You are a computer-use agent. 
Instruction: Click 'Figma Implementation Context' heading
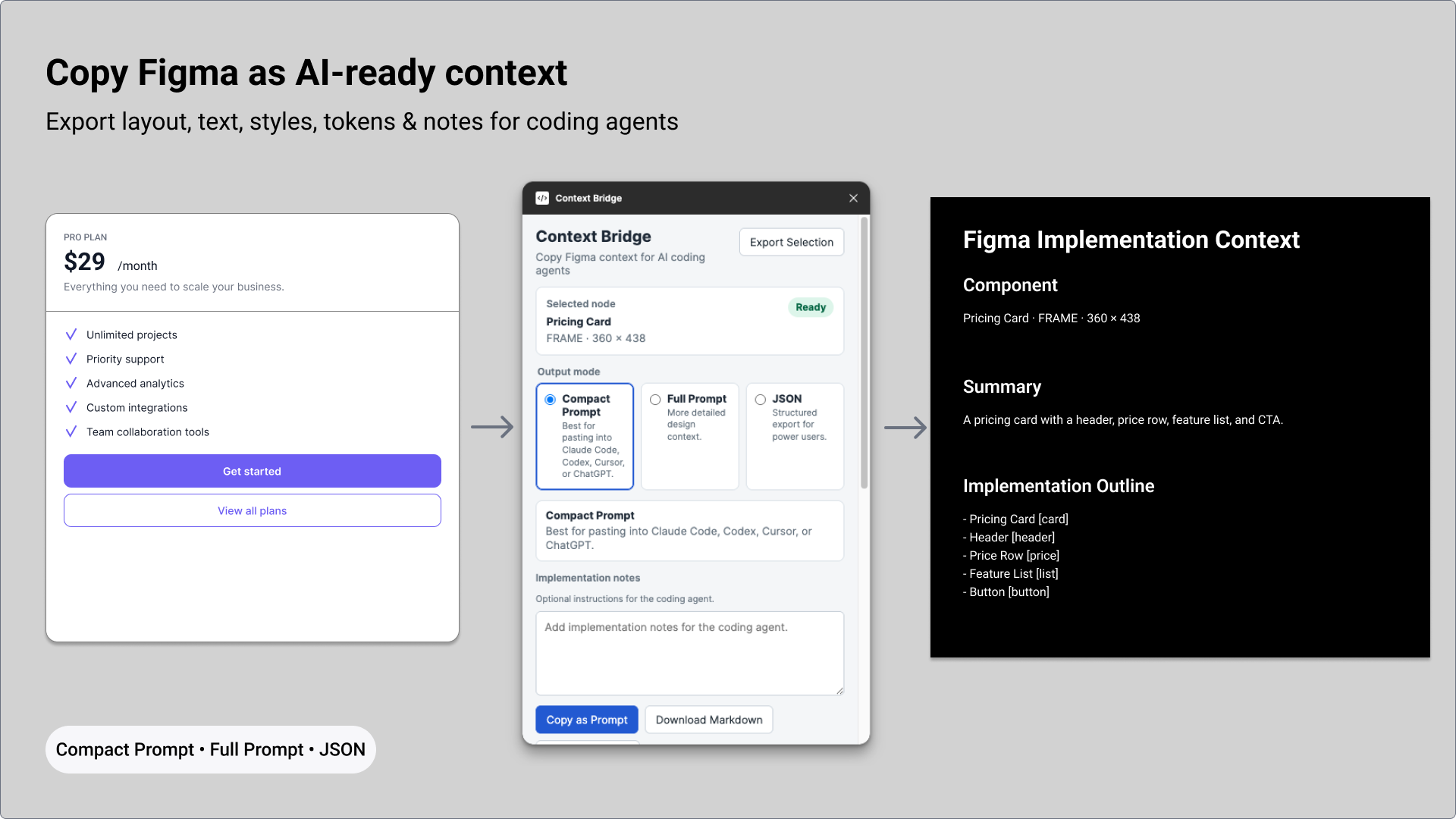coord(1131,240)
